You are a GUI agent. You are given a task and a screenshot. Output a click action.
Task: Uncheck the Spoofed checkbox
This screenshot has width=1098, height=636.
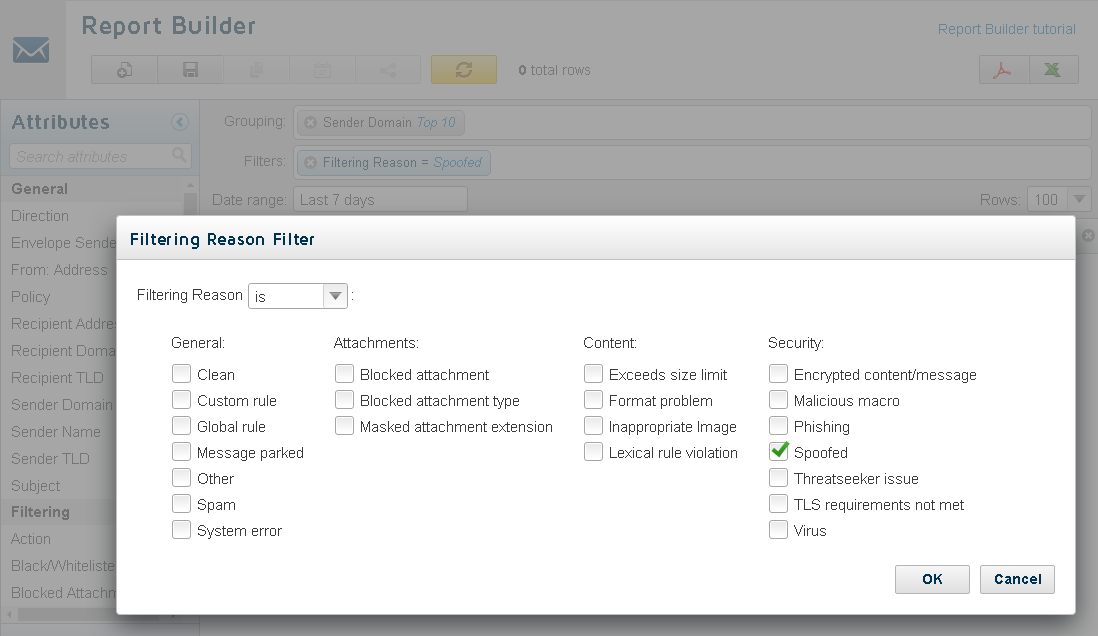778,452
